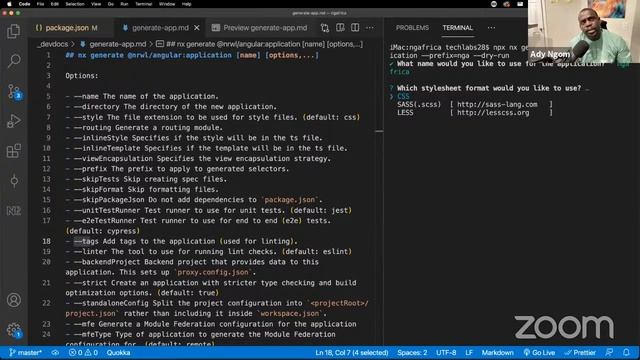The width and height of the screenshot is (640, 360).
Task: Open the Manage gear icon
Action: 14,329
